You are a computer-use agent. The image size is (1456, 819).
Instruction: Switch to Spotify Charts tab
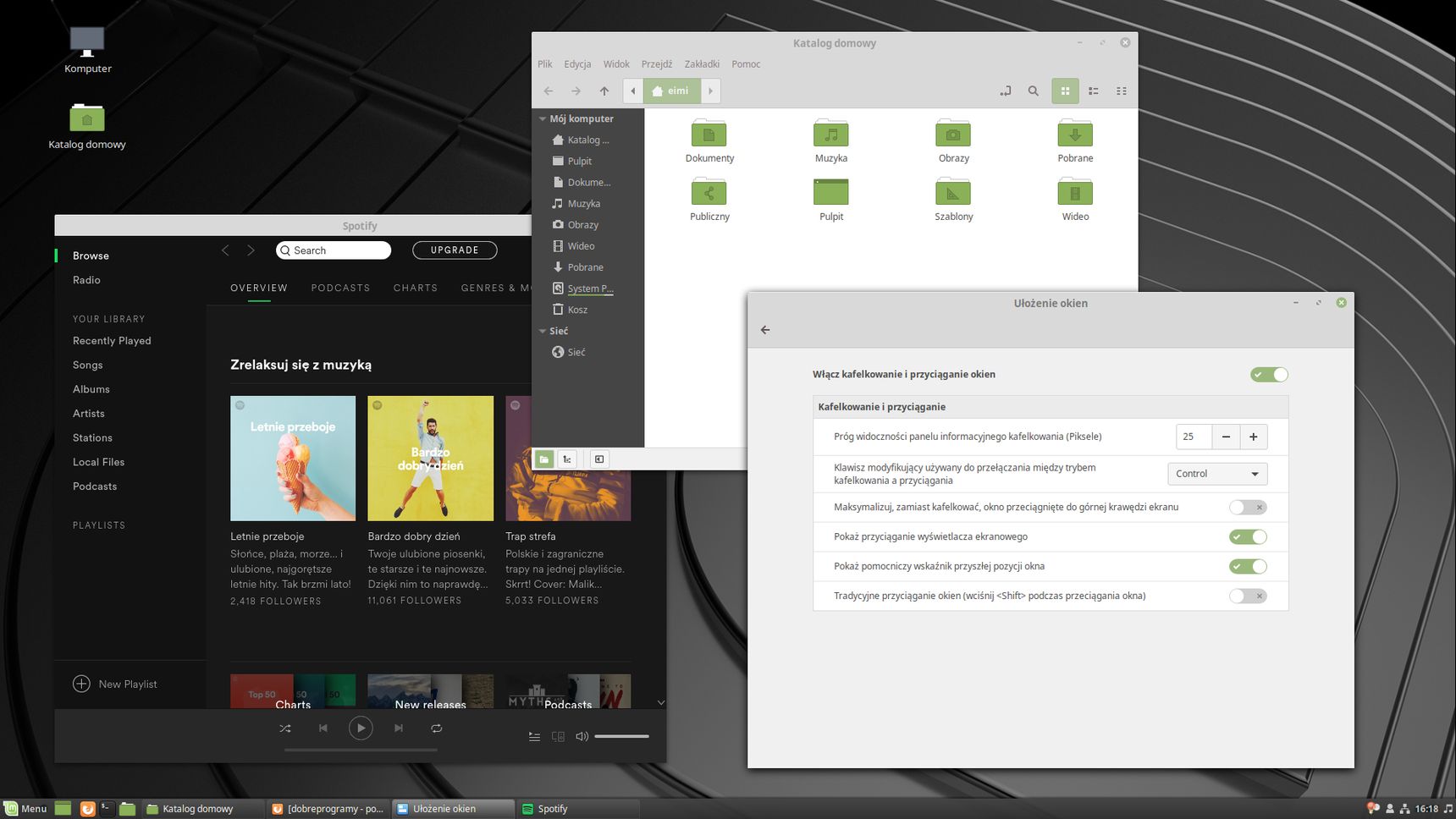click(416, 288)
